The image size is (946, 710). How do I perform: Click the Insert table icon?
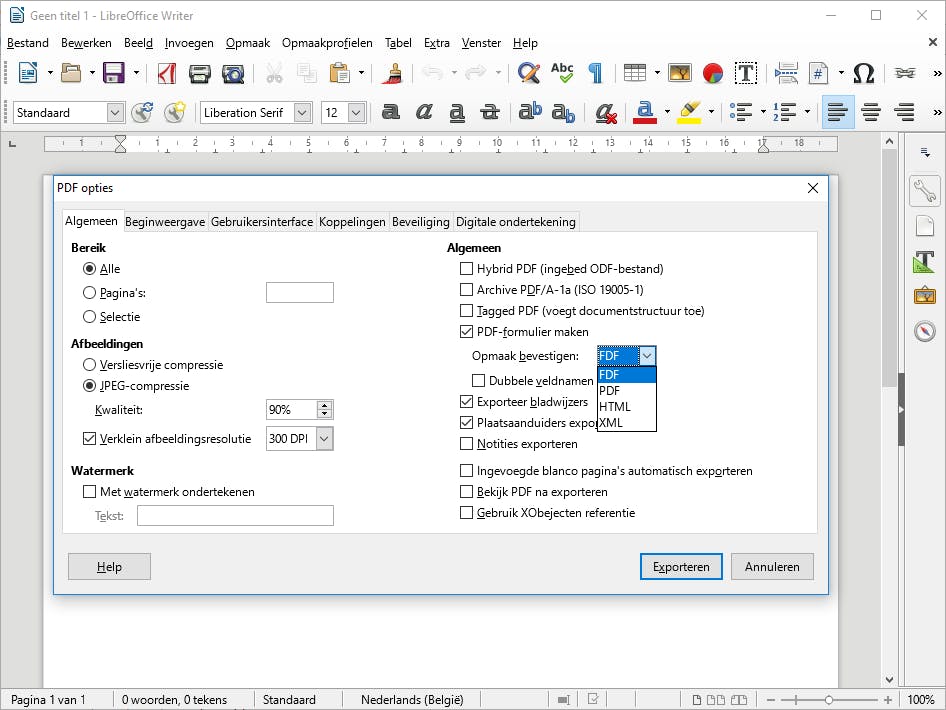[x=635, y=73]
